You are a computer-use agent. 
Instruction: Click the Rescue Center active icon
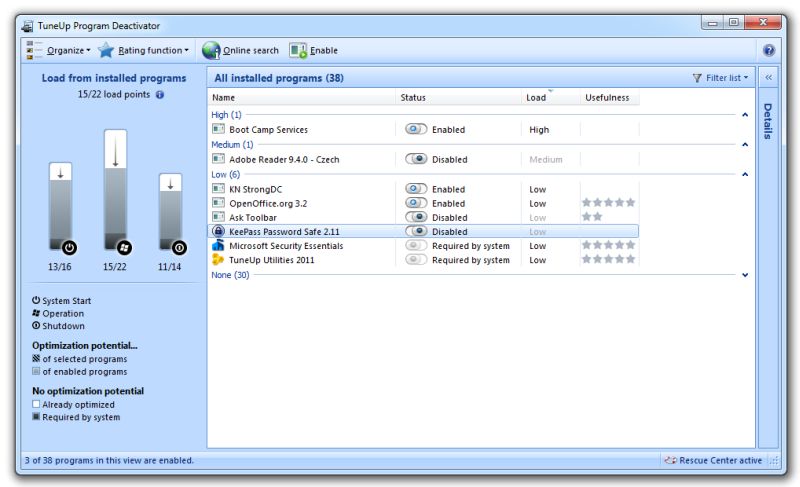(x=670, y=460)
